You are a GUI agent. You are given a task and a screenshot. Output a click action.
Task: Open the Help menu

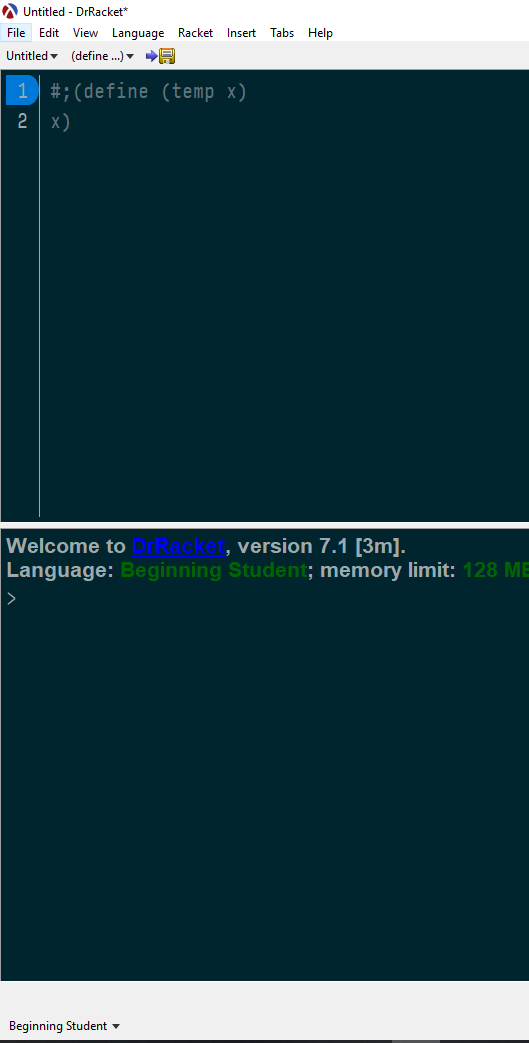[x=320, y=33]
